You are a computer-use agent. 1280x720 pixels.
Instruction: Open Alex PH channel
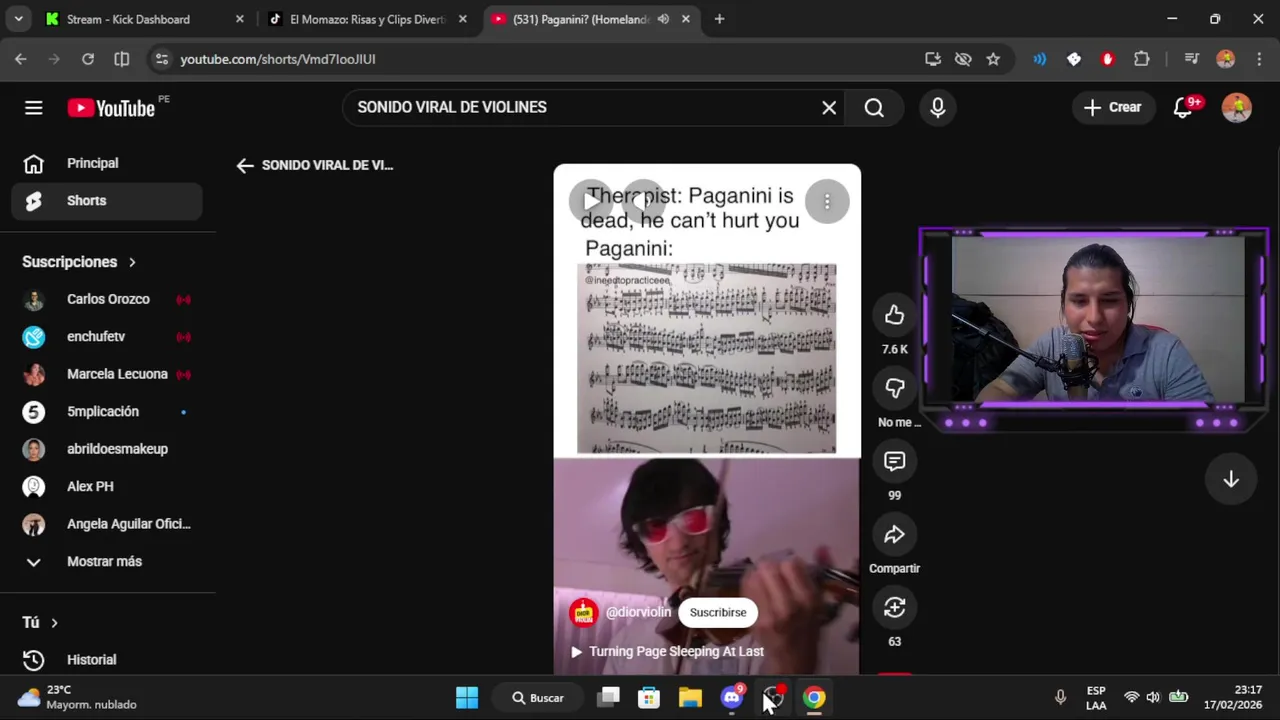click(x=107, y=487)
